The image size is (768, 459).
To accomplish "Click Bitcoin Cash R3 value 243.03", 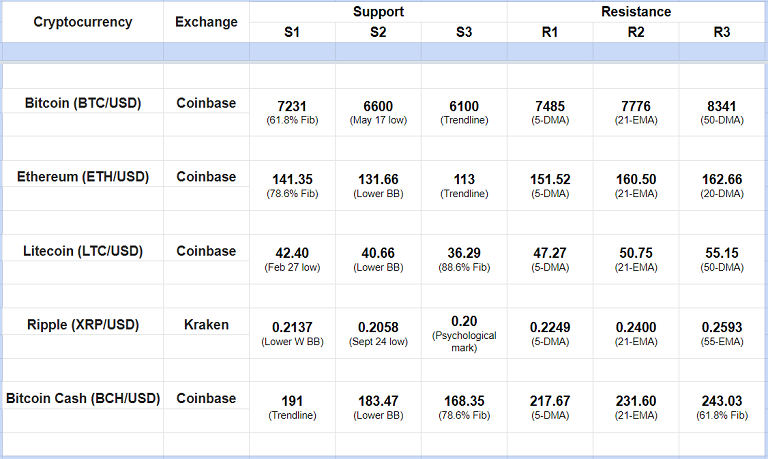I will click(x=722, y=401).
